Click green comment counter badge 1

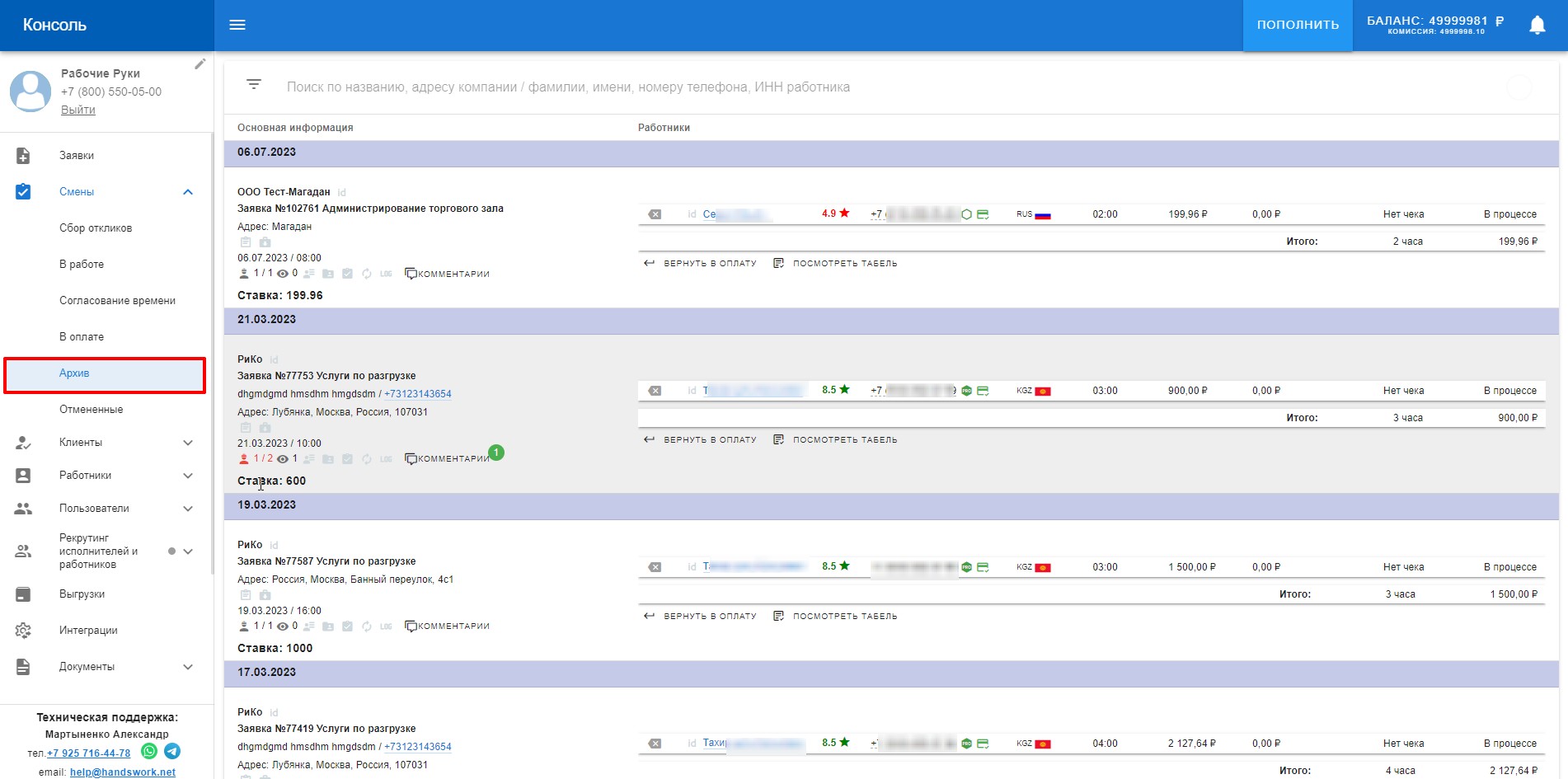pyautogui.click(x=496, y=453)
